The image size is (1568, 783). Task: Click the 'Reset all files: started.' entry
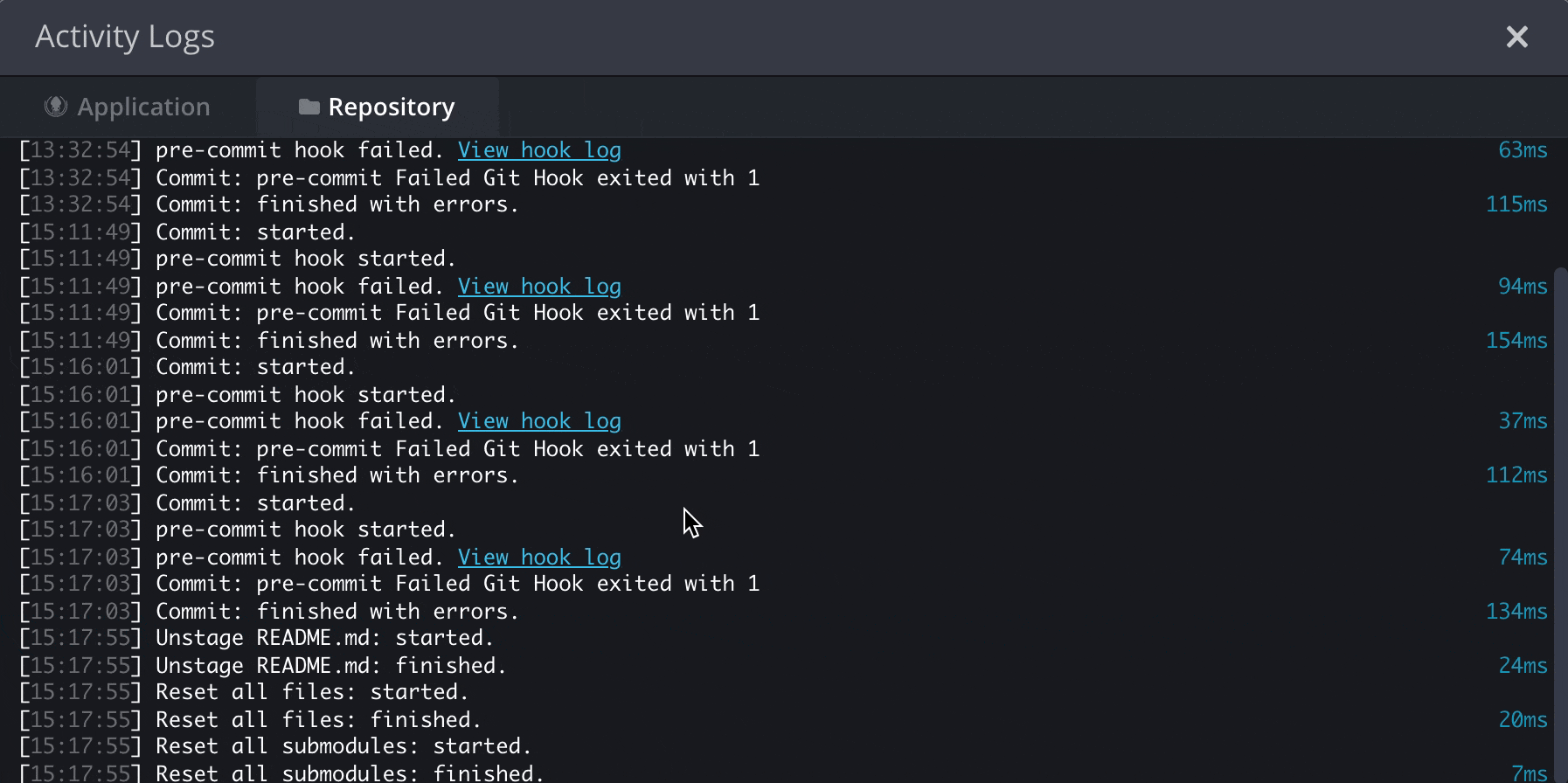[x=312, y=692]
